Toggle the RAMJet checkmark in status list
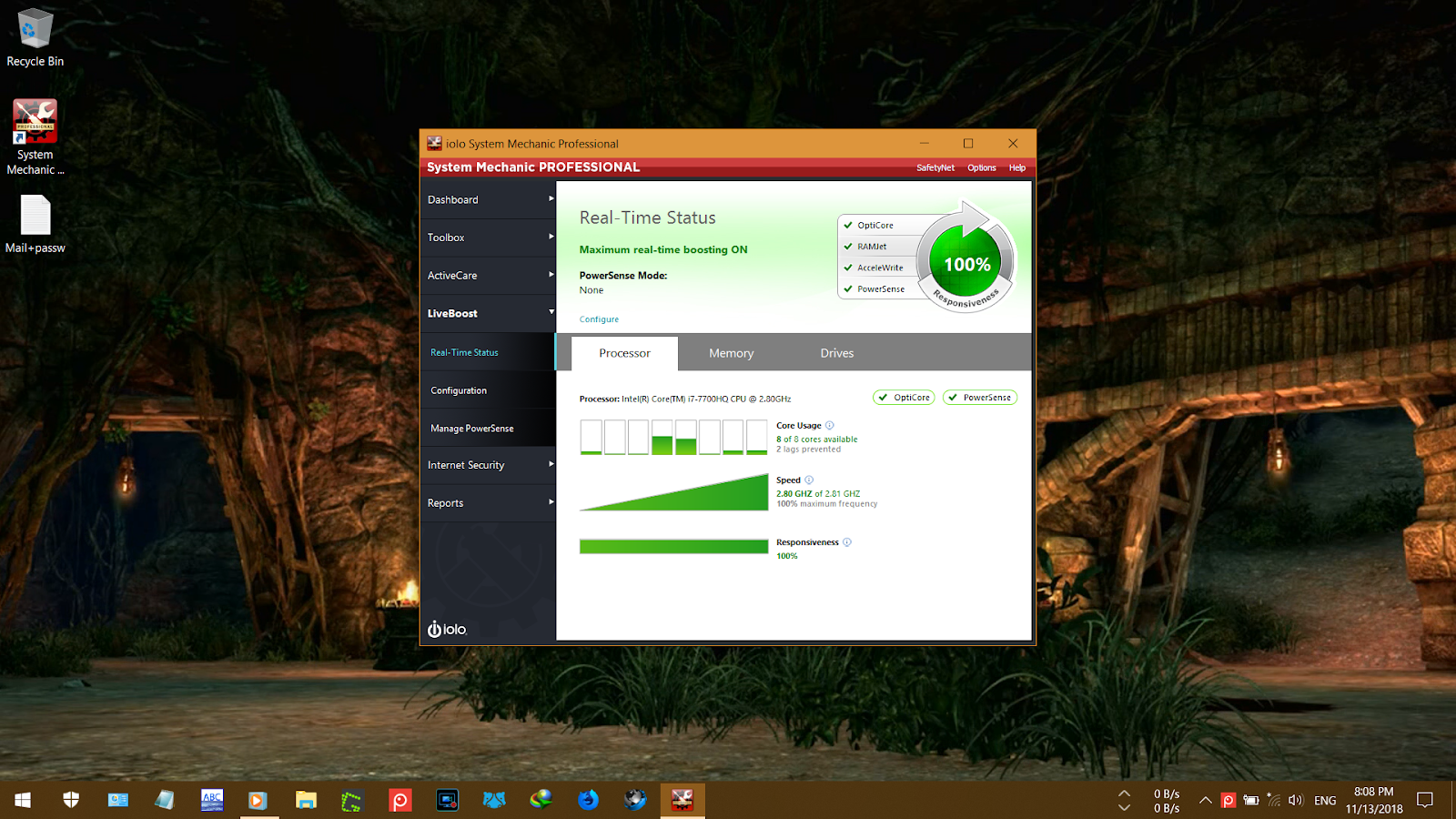 (x=848, y=246)
